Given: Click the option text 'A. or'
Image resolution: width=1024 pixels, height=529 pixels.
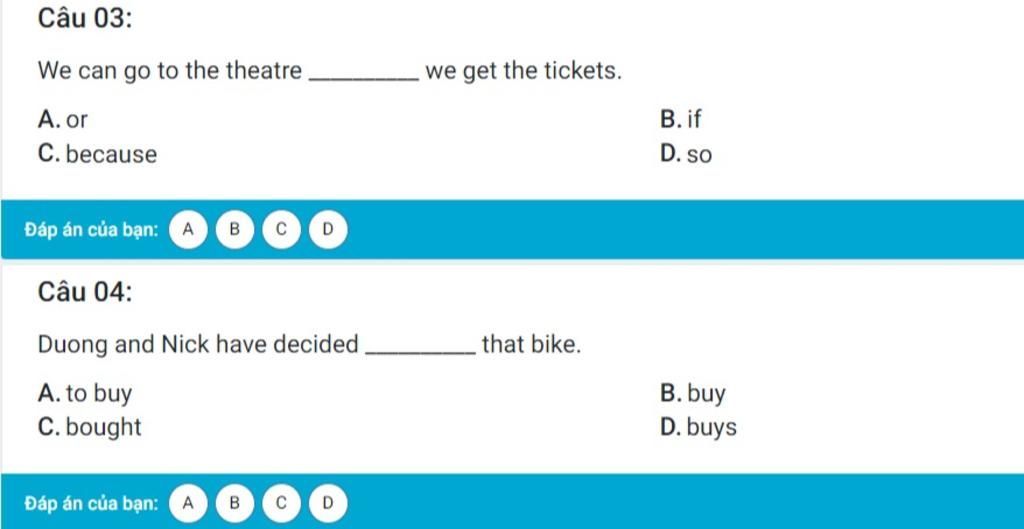Looking at the screenshot, I should tap(63, 120).
